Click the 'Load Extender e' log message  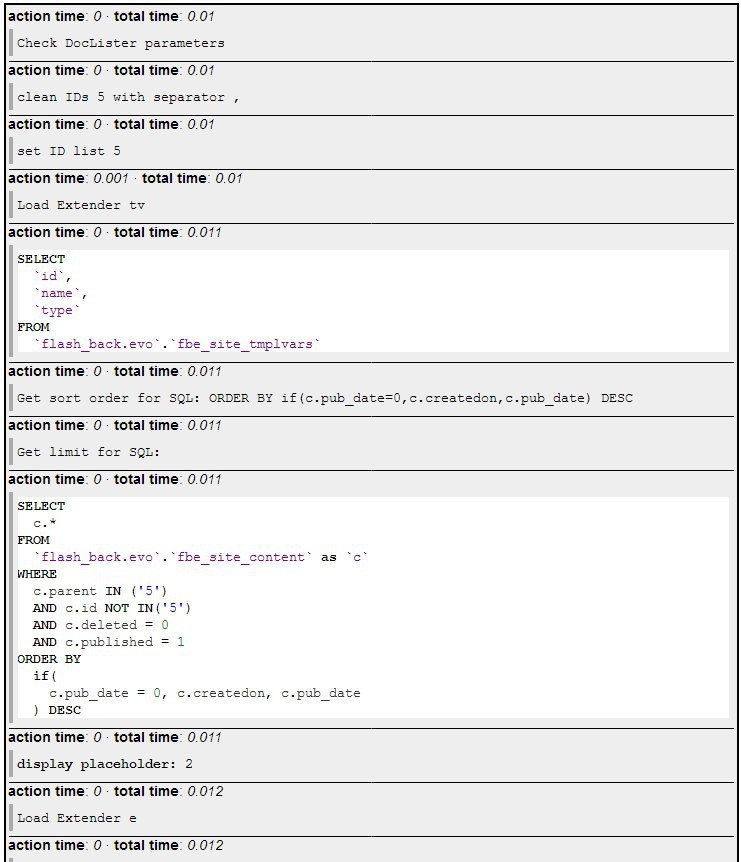77,818
